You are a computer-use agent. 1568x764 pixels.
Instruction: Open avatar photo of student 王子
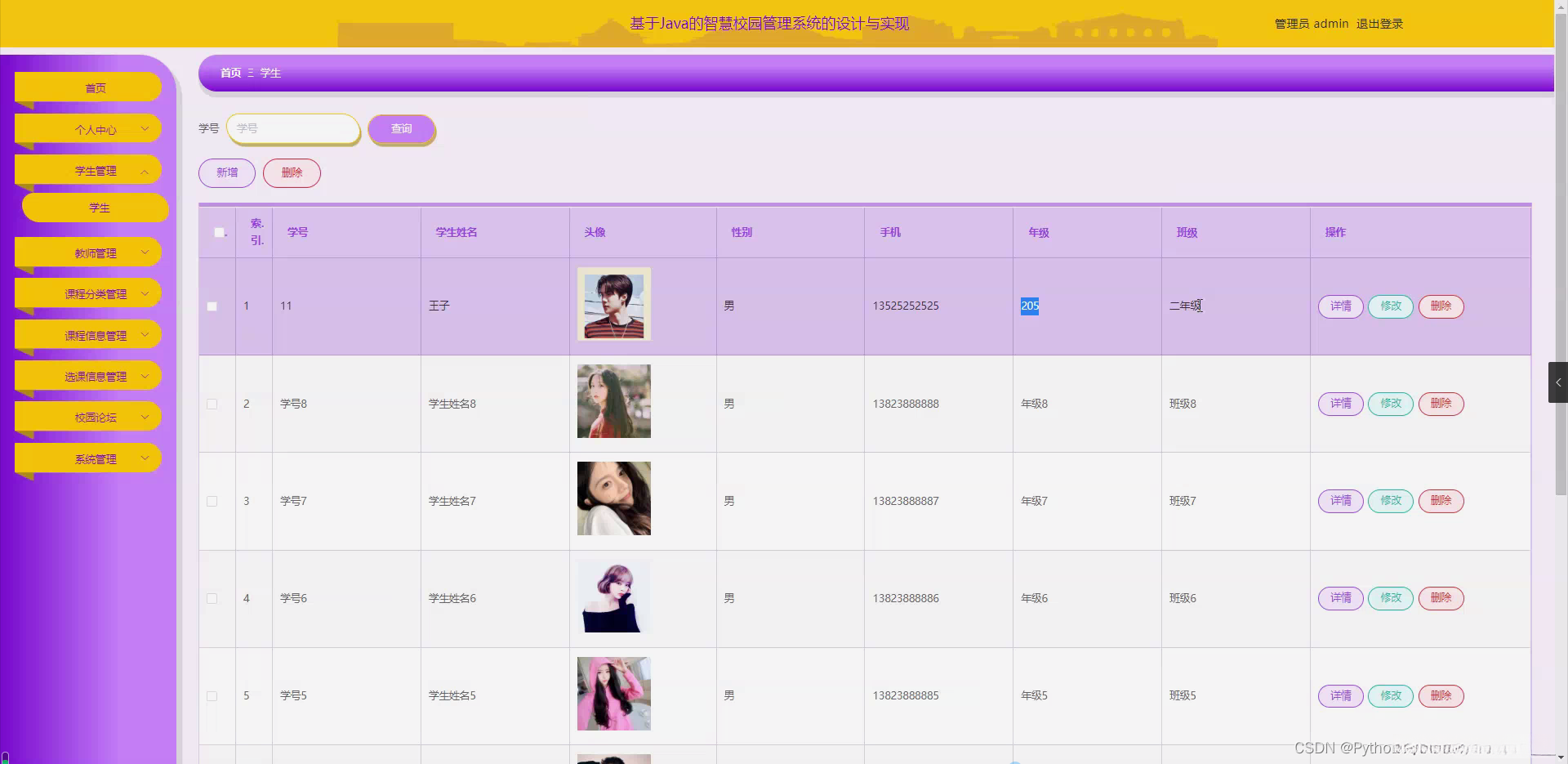[614, 304]
